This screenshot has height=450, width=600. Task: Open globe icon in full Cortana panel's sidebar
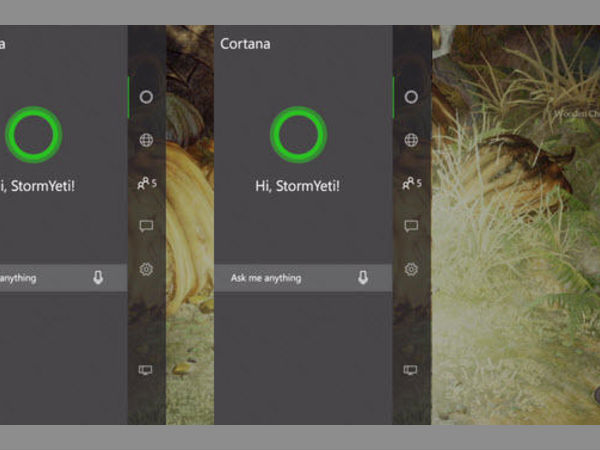pos(411,140)
